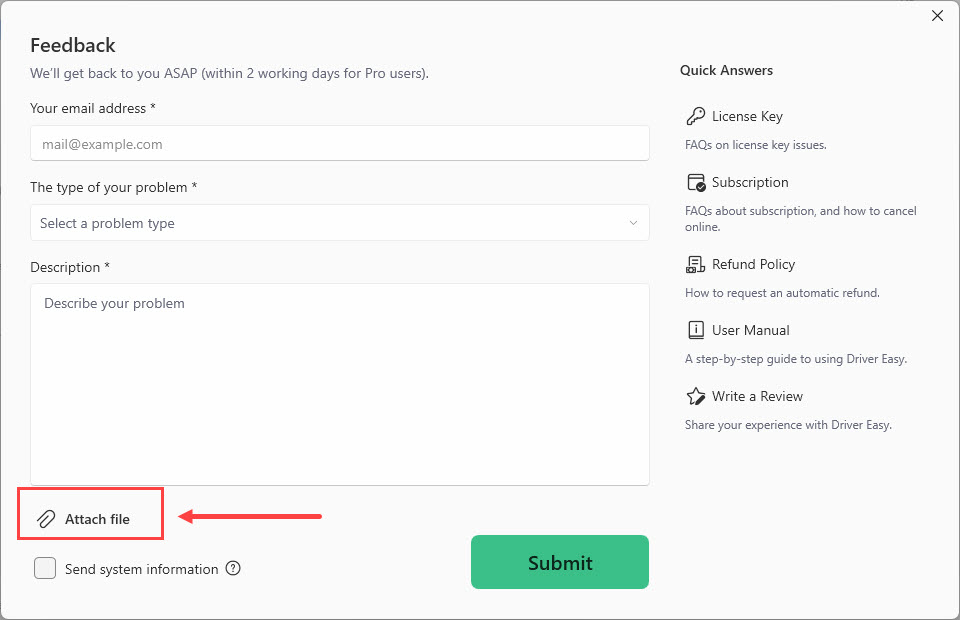The image size is (960, 620).
Task: Open the User Manual link text
Action: tap(750, 330)
